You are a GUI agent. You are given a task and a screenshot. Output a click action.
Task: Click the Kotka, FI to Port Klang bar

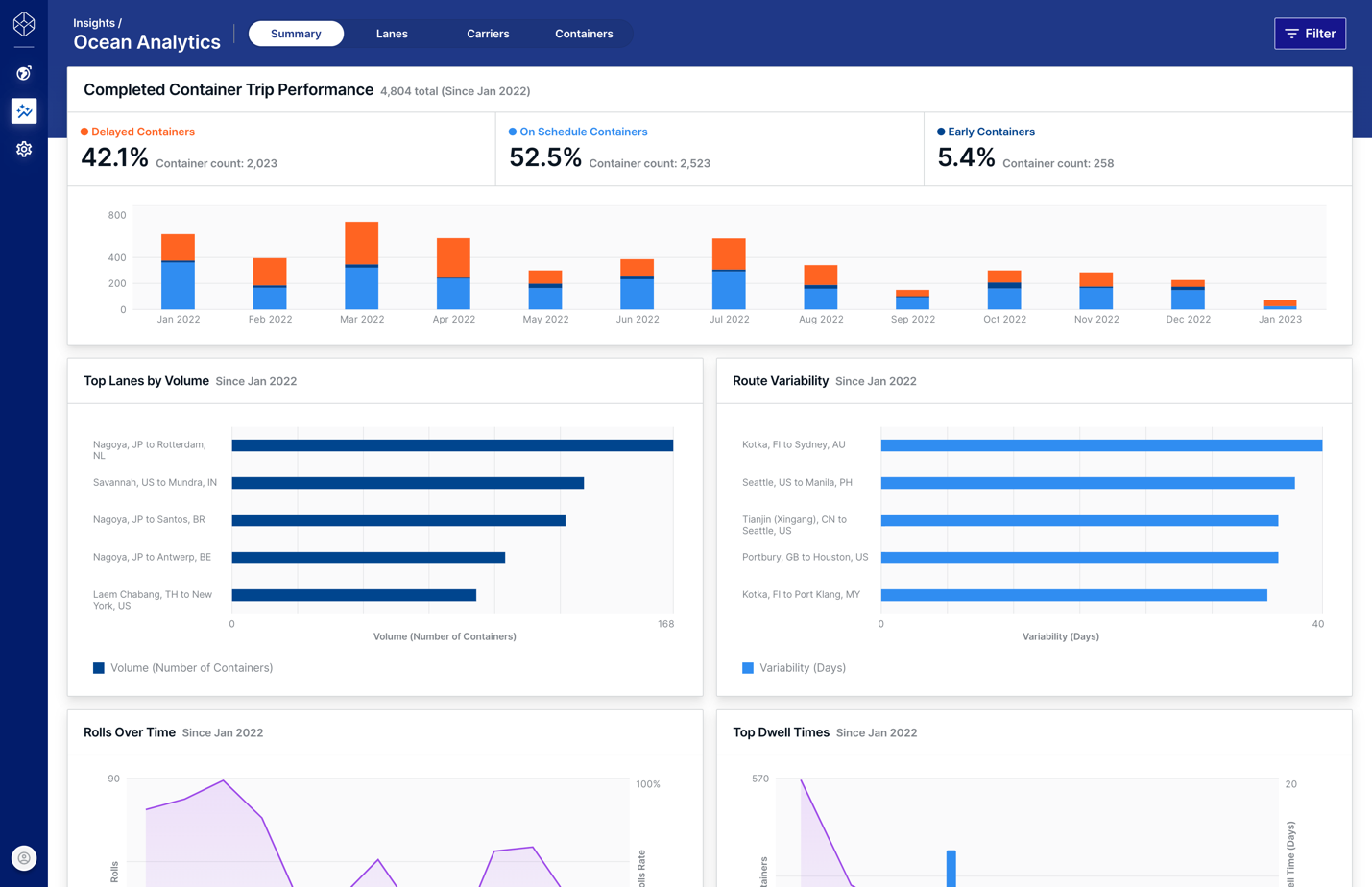coord(1074,595)
